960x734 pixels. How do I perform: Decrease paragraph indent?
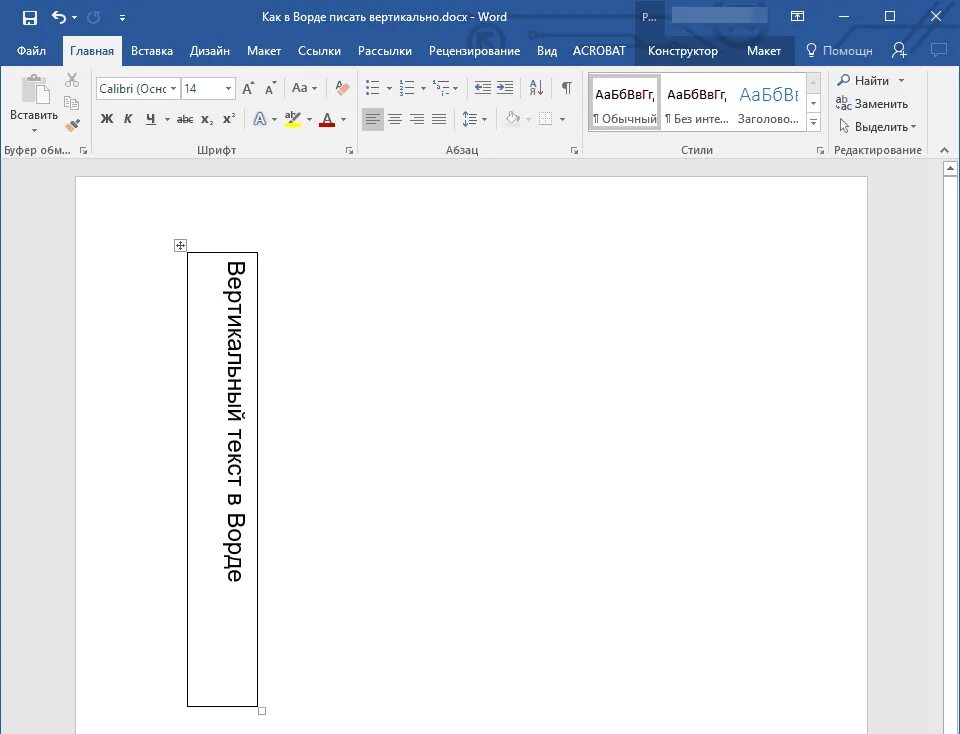pyautogui.click(x=482, y=88)
